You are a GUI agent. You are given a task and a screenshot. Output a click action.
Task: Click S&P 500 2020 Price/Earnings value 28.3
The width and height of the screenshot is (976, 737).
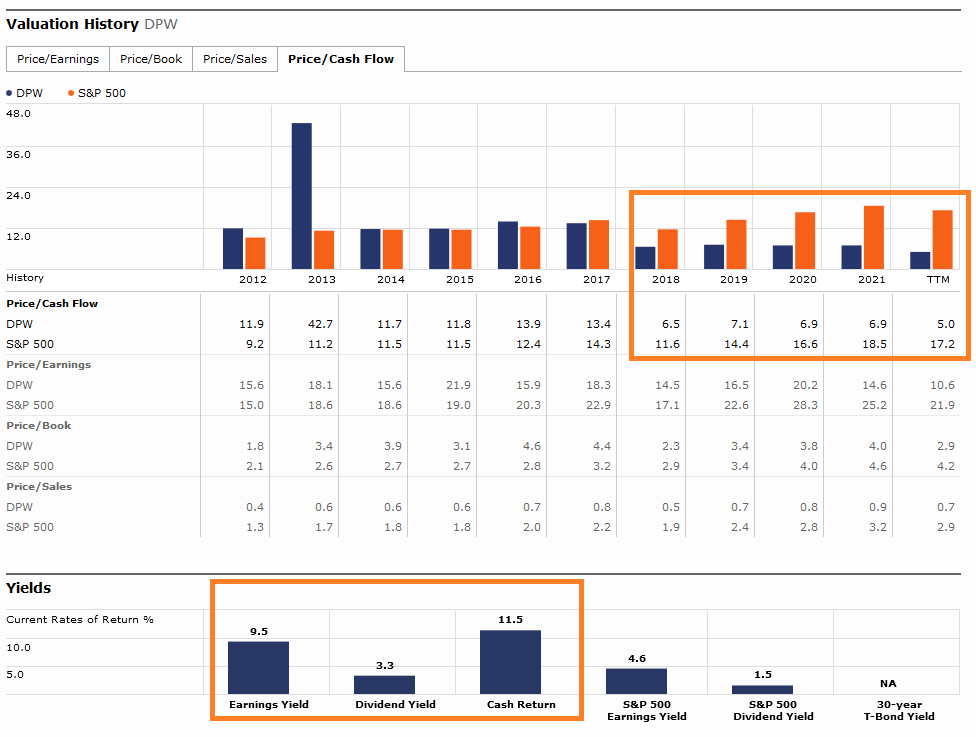coord(805,405)
